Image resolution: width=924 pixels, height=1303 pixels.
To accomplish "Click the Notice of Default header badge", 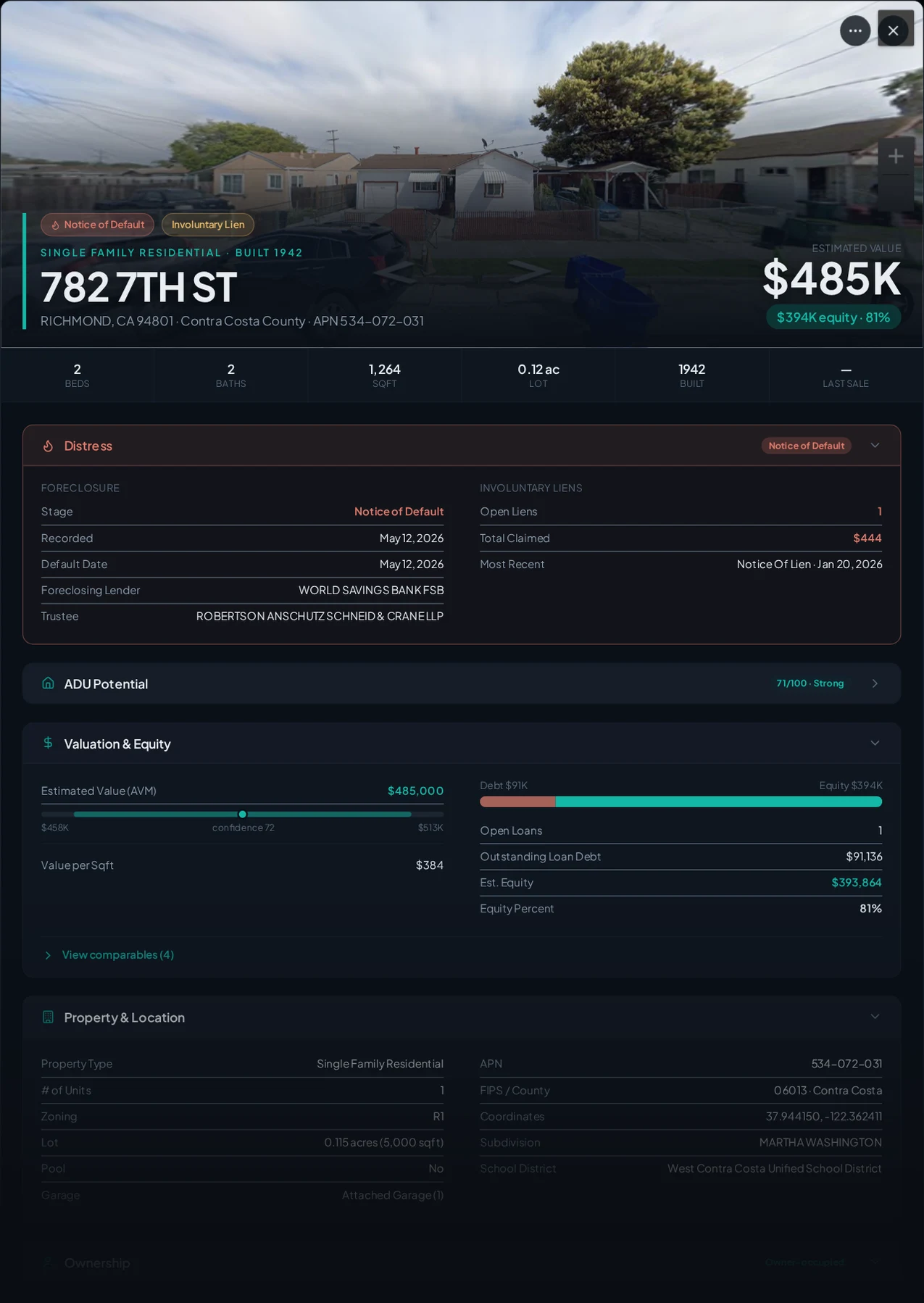I will pyautogui.click(x=97, y=225).
